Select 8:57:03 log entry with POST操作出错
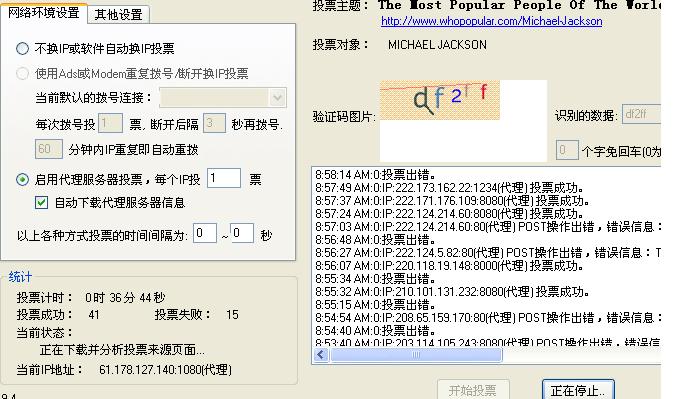 click(x=488, y=227)
